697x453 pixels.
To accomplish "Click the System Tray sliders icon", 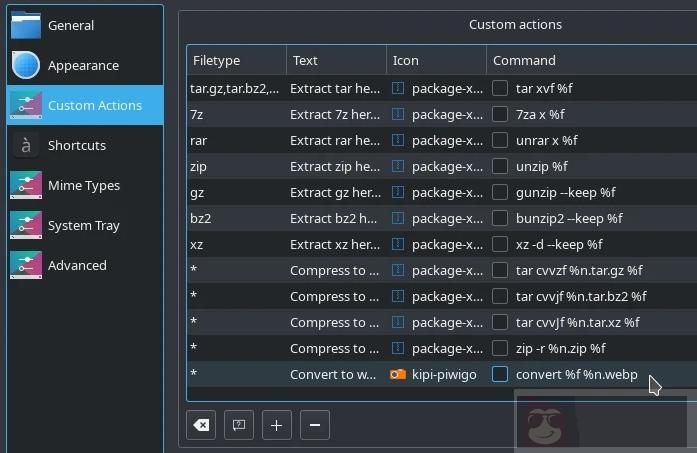I will pyautogui.click(x=26, y=225).
